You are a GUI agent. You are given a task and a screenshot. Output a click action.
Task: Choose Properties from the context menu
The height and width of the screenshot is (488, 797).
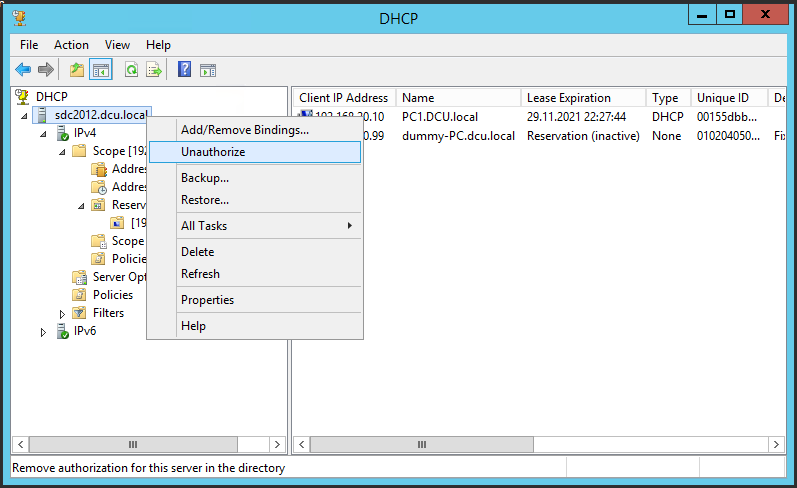207,300
